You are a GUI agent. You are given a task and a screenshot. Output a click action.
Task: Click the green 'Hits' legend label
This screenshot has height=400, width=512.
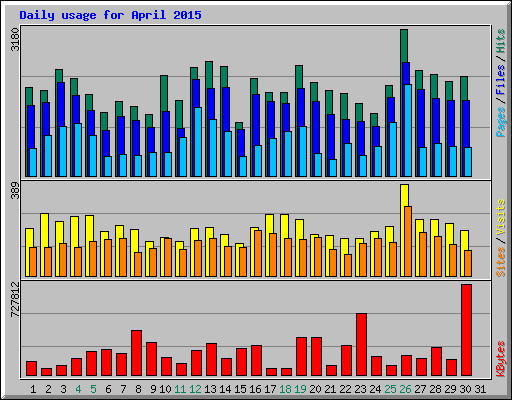coord(501,41)
